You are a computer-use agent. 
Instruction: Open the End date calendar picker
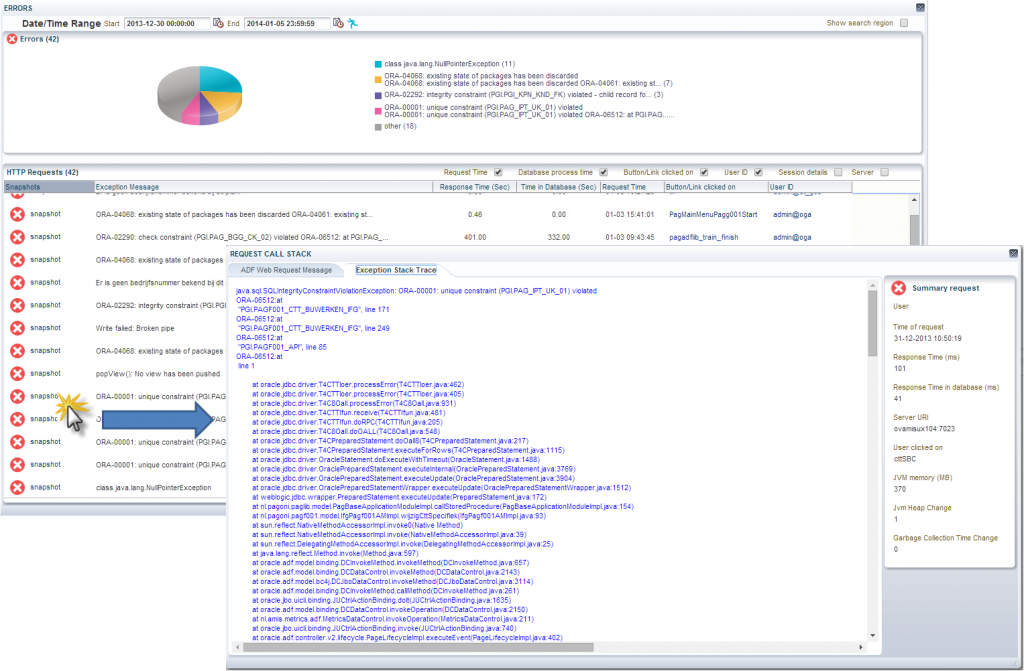click(338, 23)
